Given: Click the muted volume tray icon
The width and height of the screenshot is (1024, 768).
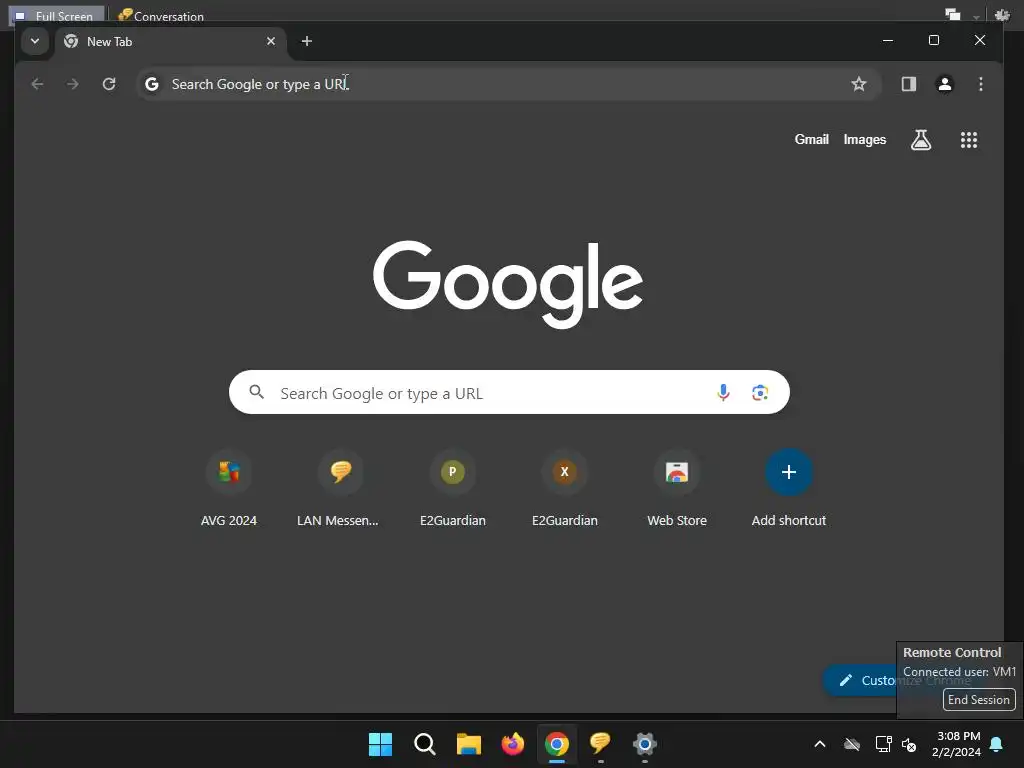Looking at the screenshot, I should coord(908,744).
